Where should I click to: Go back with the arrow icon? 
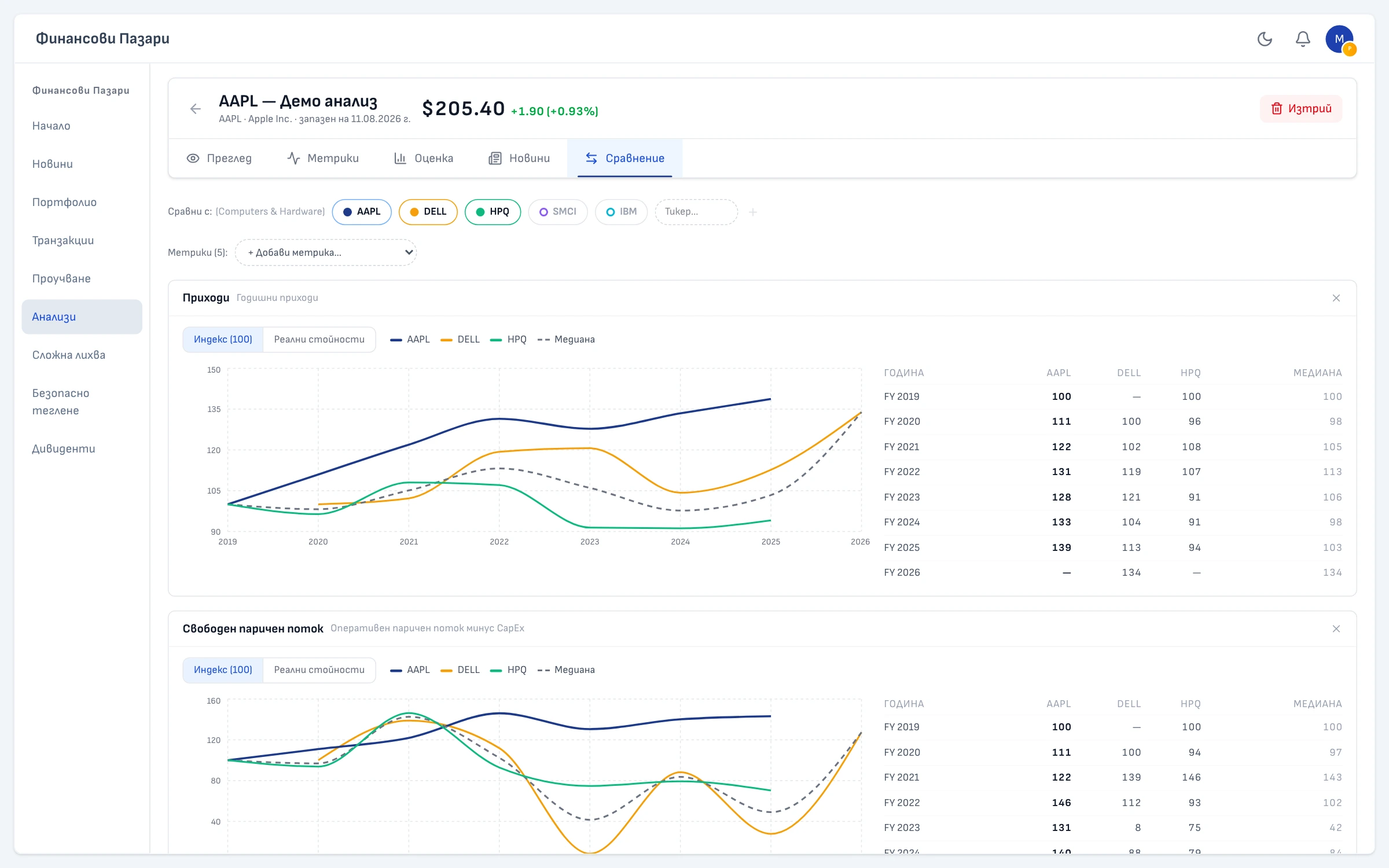point(196,109)
